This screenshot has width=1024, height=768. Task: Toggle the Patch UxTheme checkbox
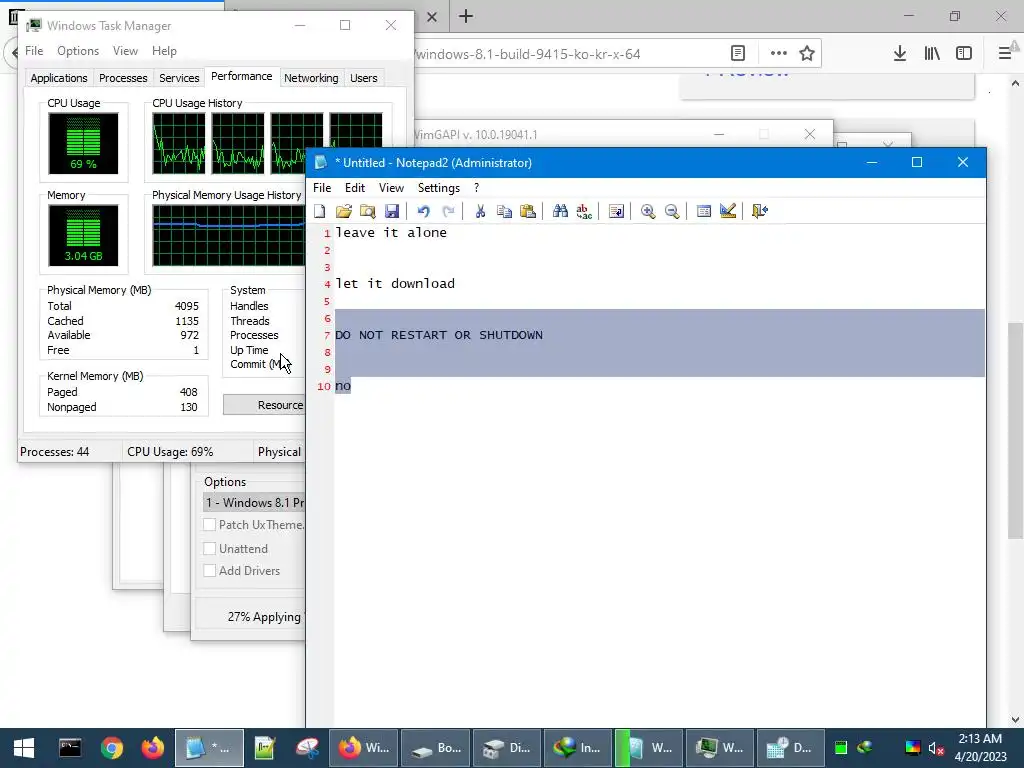[x=210, y=524]
